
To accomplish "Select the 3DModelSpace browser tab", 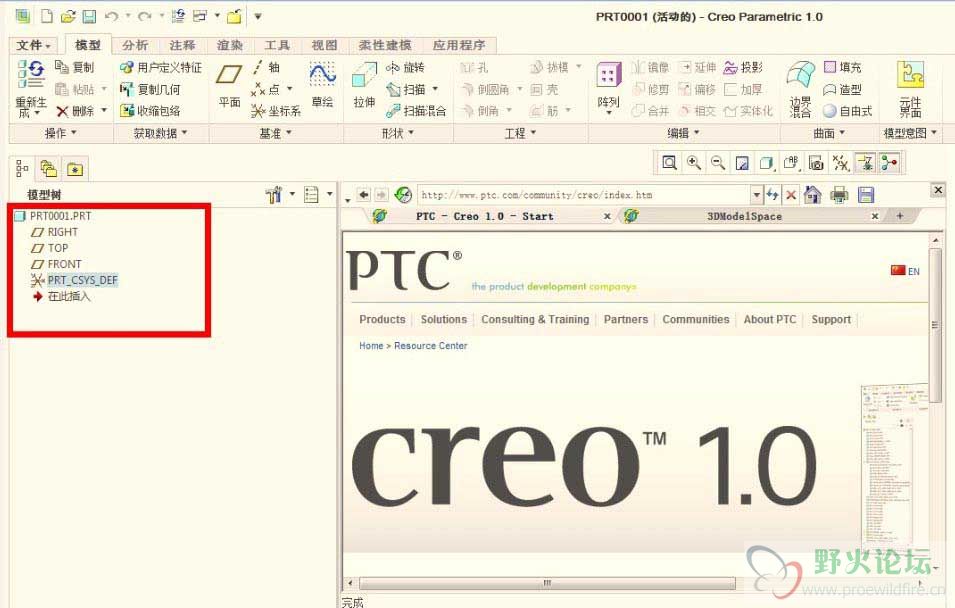I will click(744, 216).
